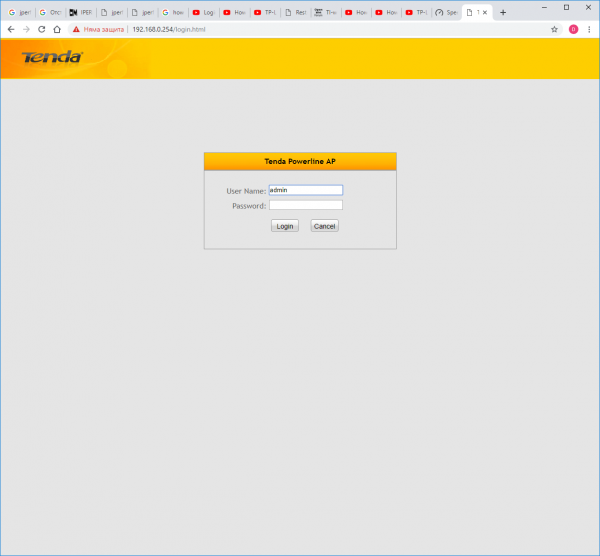Reload the router login page
This screenshot has width=600, height=556.
point(42,29)
